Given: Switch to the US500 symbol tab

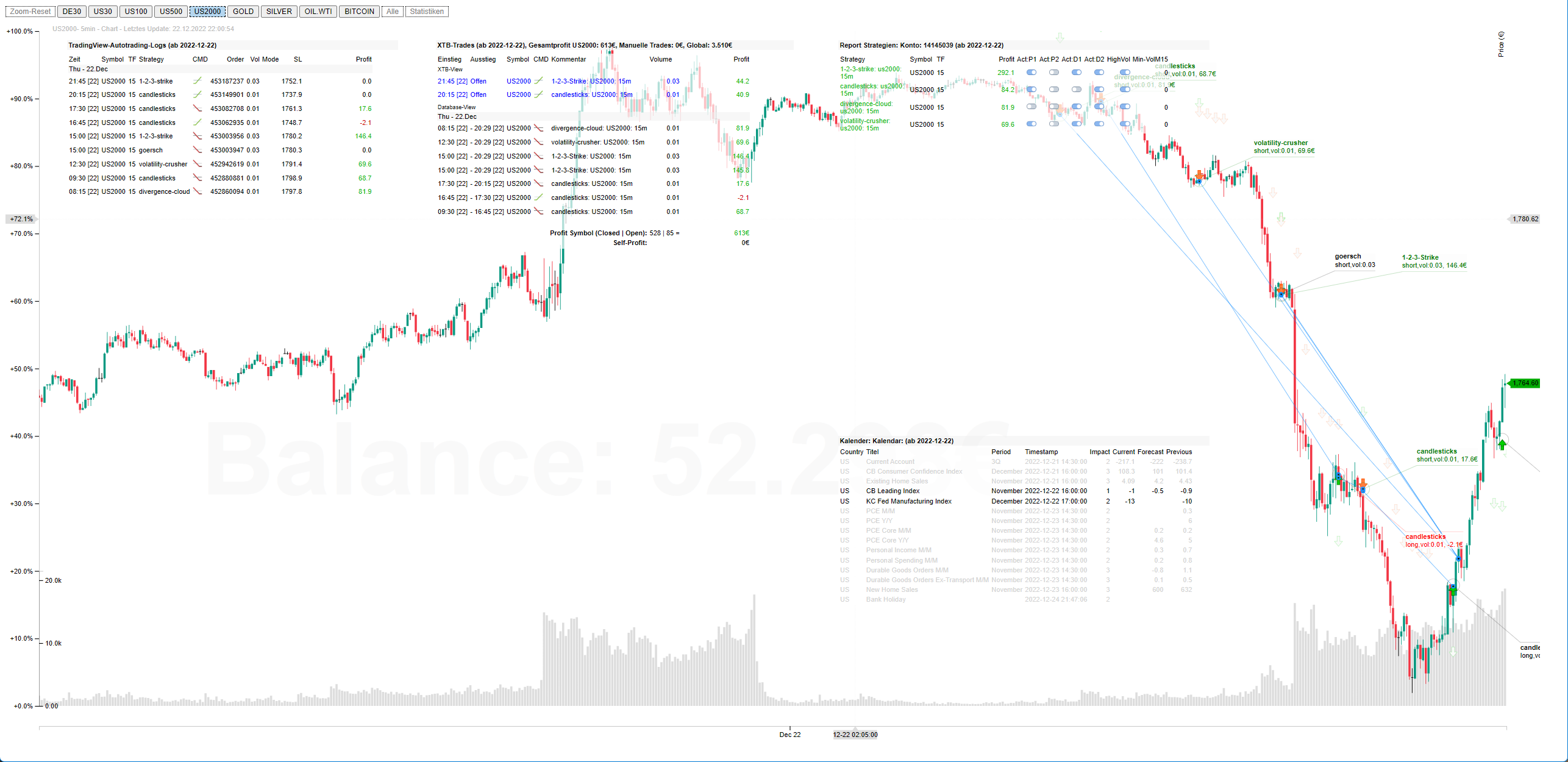Looking at the screenshot, I should (x=171, y=12).
